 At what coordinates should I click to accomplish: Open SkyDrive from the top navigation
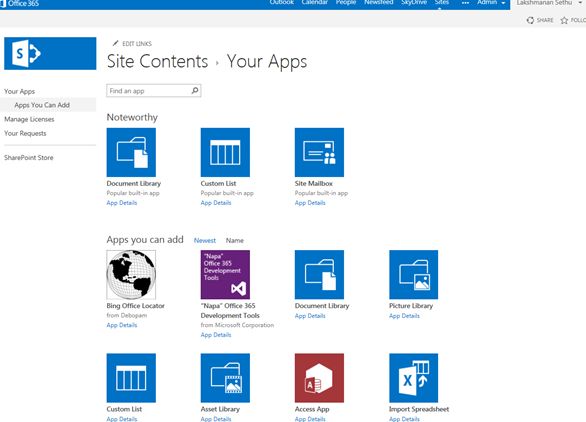(414, 3)
